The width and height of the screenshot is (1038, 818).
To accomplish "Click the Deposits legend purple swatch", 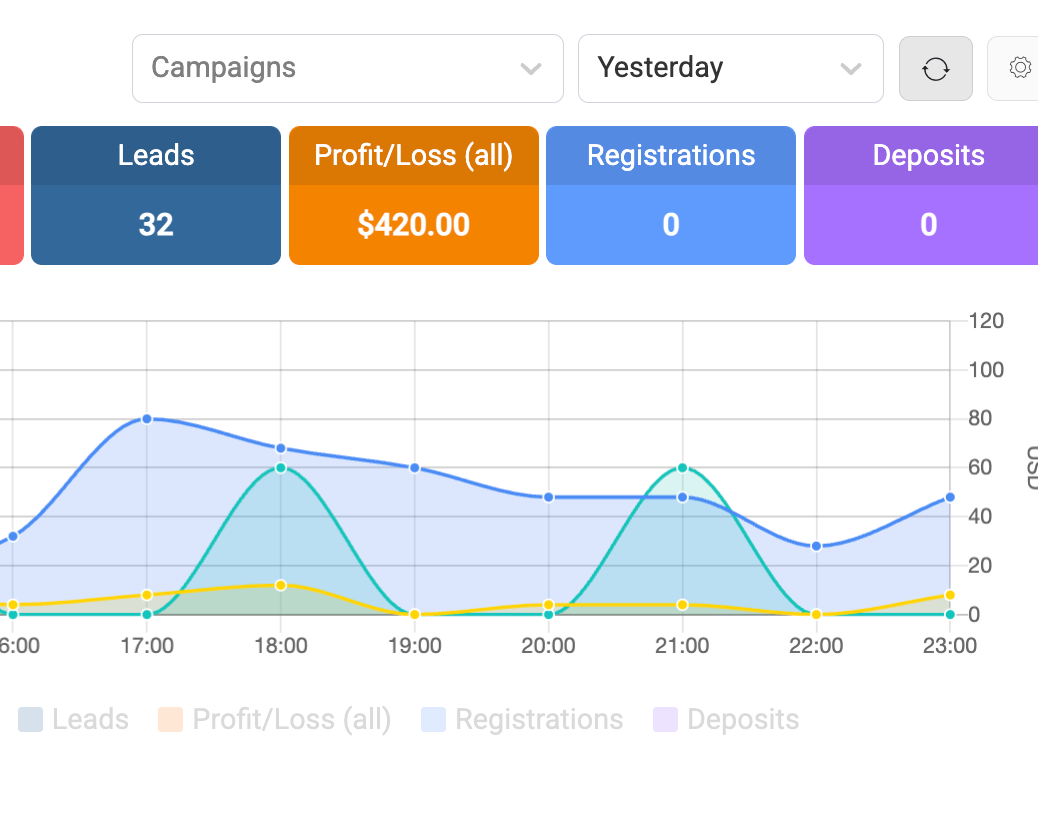I will 665,719.
